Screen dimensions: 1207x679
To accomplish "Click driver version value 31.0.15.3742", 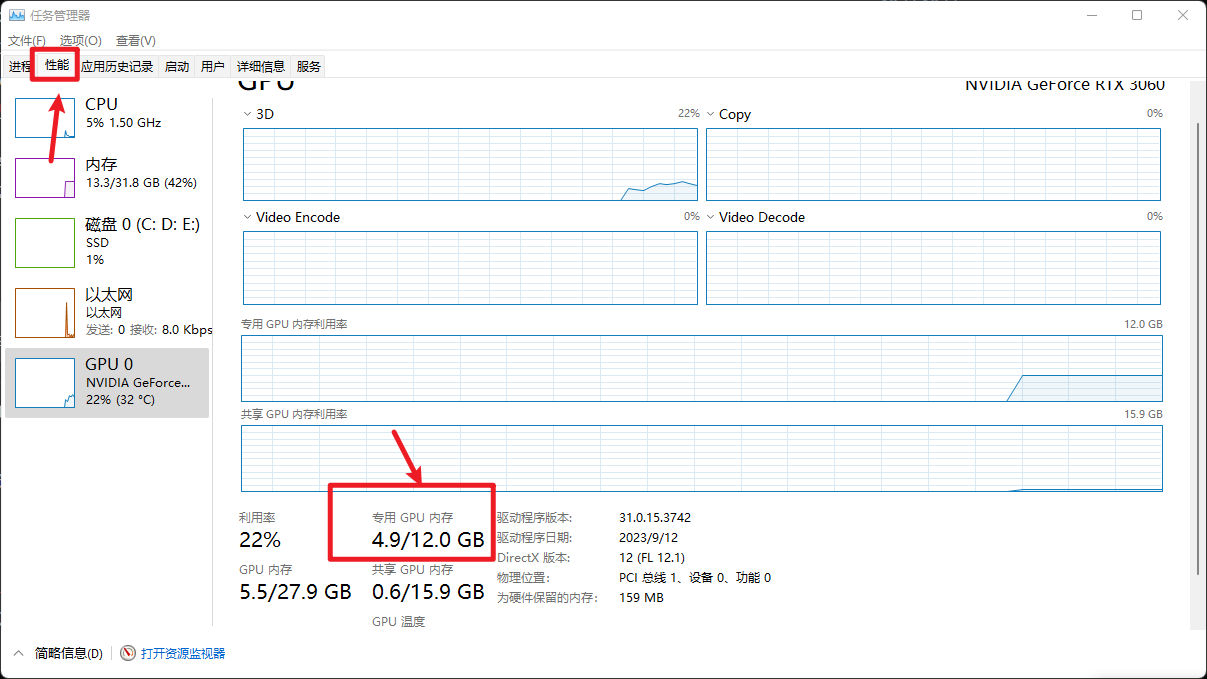I will pyautogui.click(x=655, y=518).
